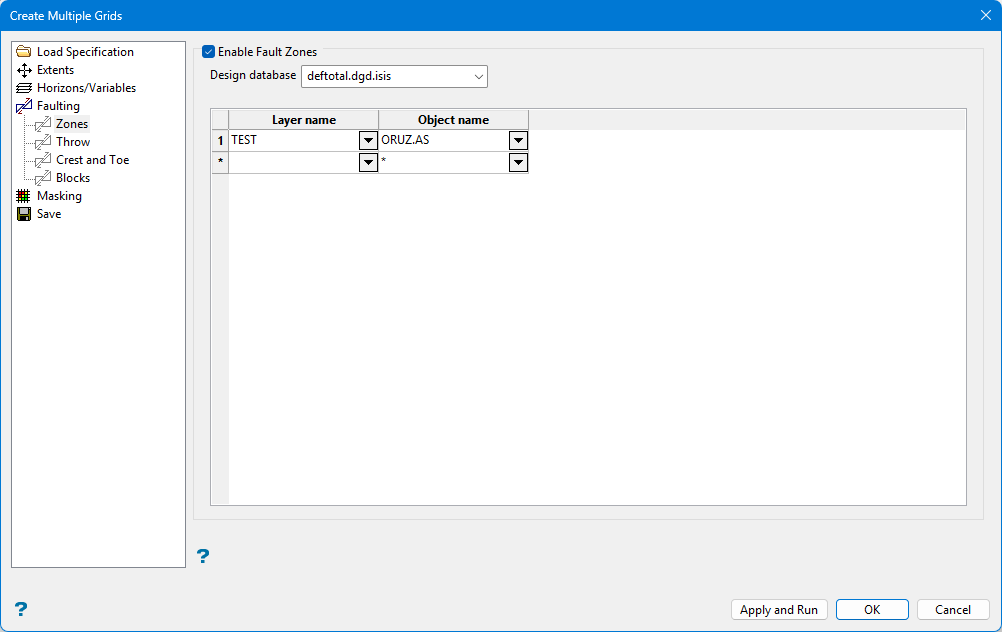Click the Load Specification folder icon
Screen dimensions: 1002x632
pos(24,52)
